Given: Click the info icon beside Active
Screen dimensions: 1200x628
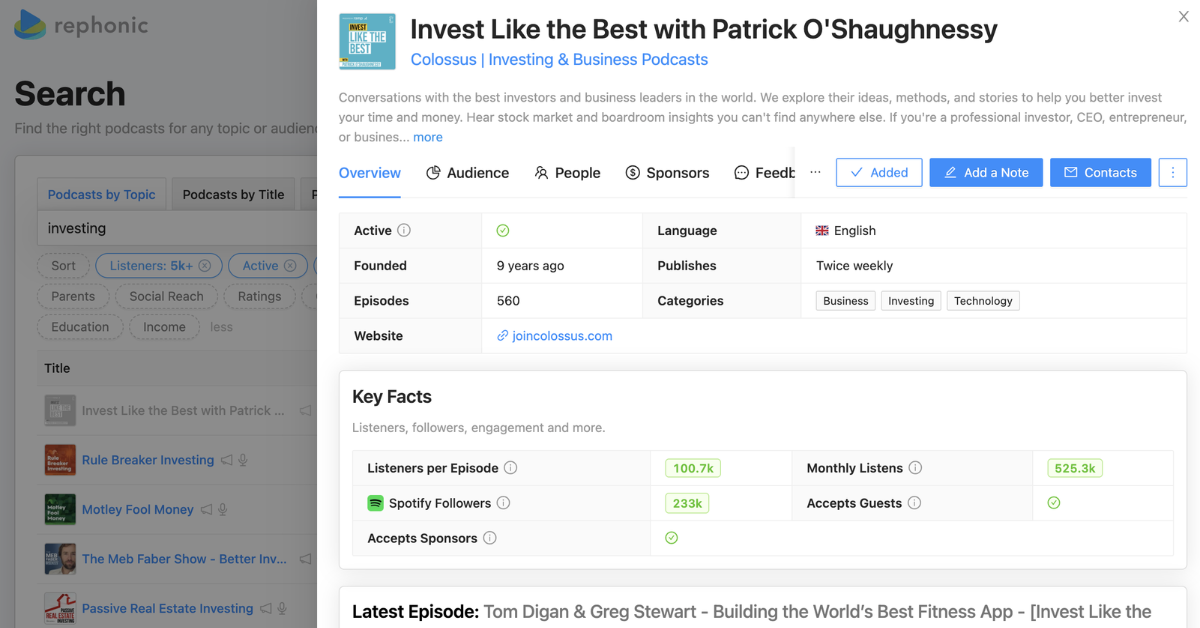Looking at the screenshot, I should click(x=404, y=230).
